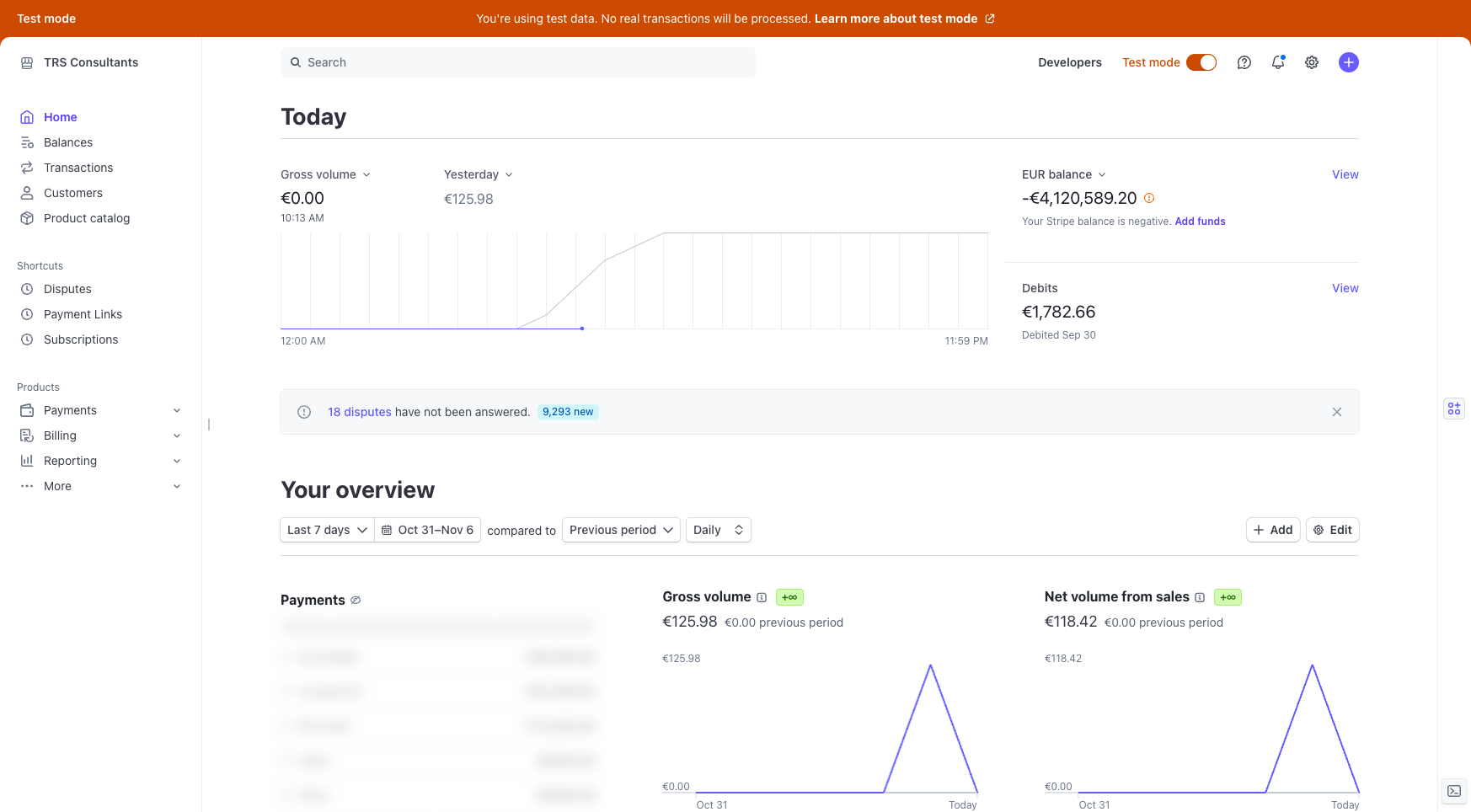Open the settings gear icon

click(1312, 62)
